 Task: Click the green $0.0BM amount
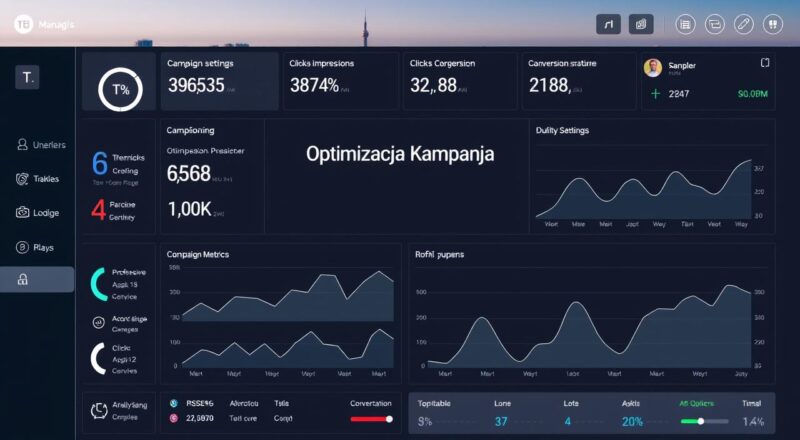pos(753,94)
